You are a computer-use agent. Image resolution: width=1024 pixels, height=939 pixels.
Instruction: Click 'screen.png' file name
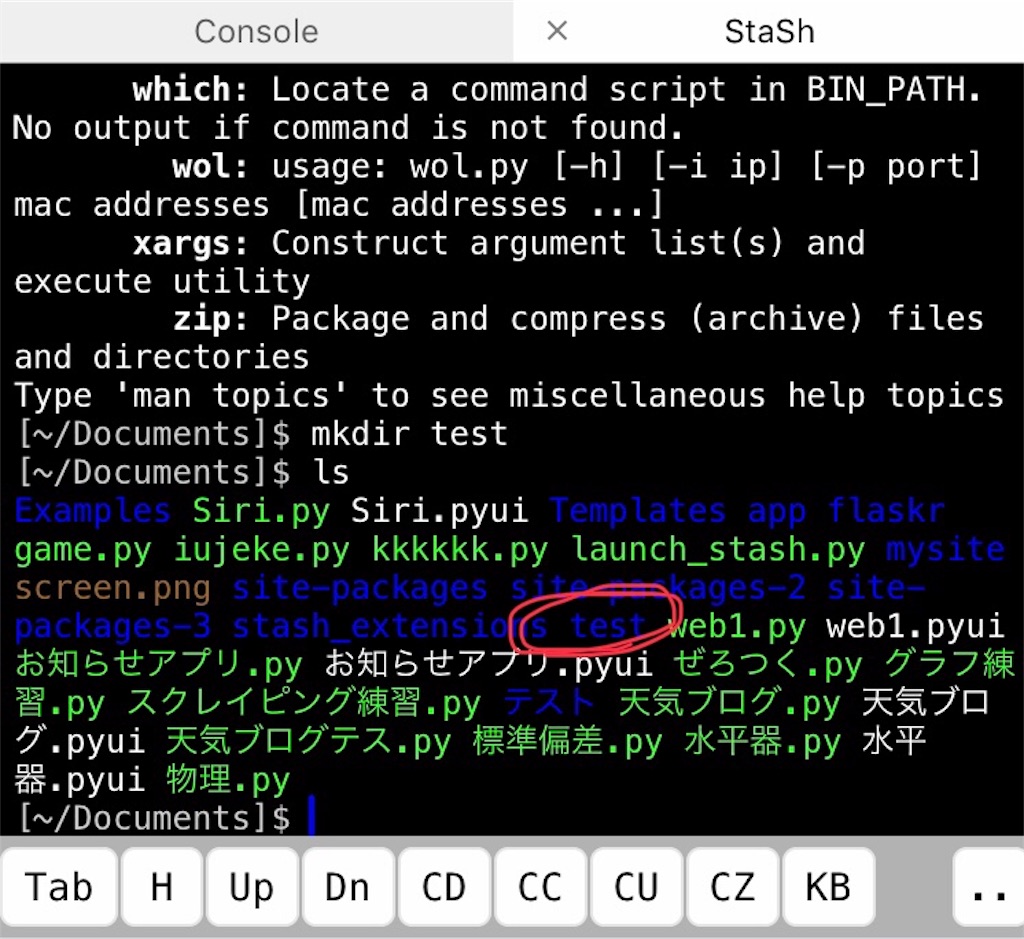pyautogui.click(x=112, y=588)
